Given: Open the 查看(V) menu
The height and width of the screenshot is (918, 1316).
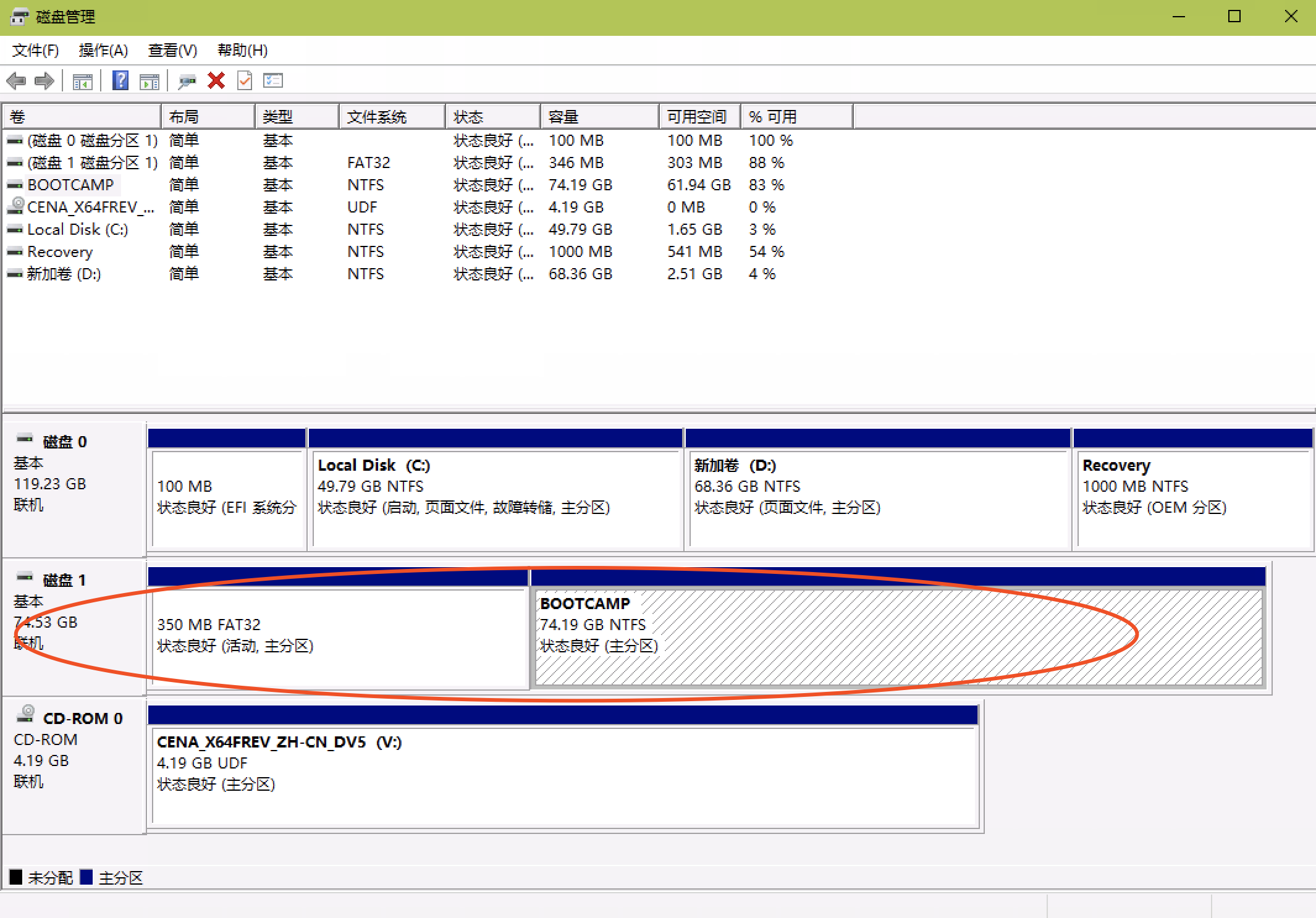Looking at the screenshot, I should click(x=172, y=51).
